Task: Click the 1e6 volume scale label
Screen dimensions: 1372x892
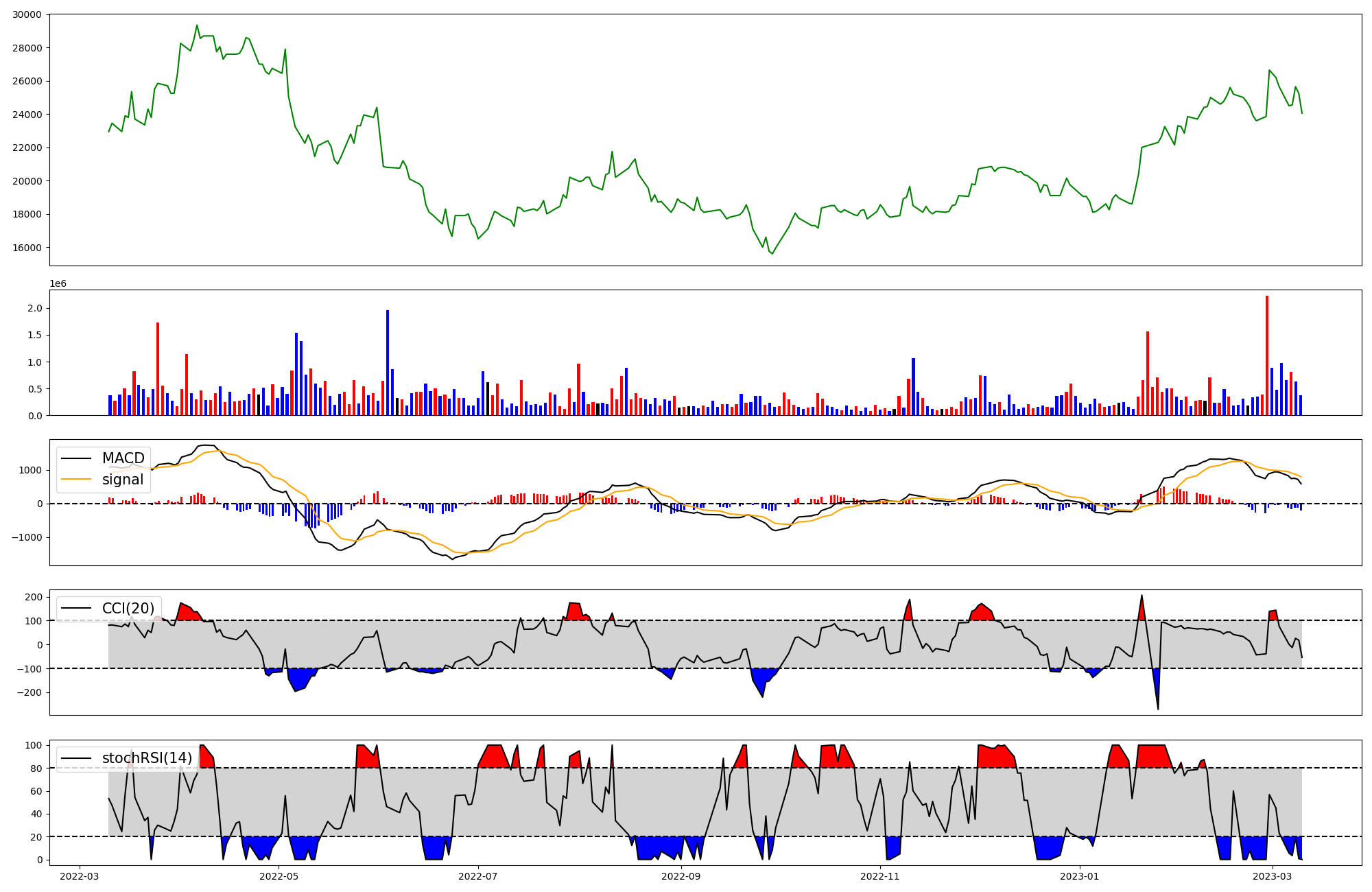Action: pyautogui.click(x=58, y=284)
